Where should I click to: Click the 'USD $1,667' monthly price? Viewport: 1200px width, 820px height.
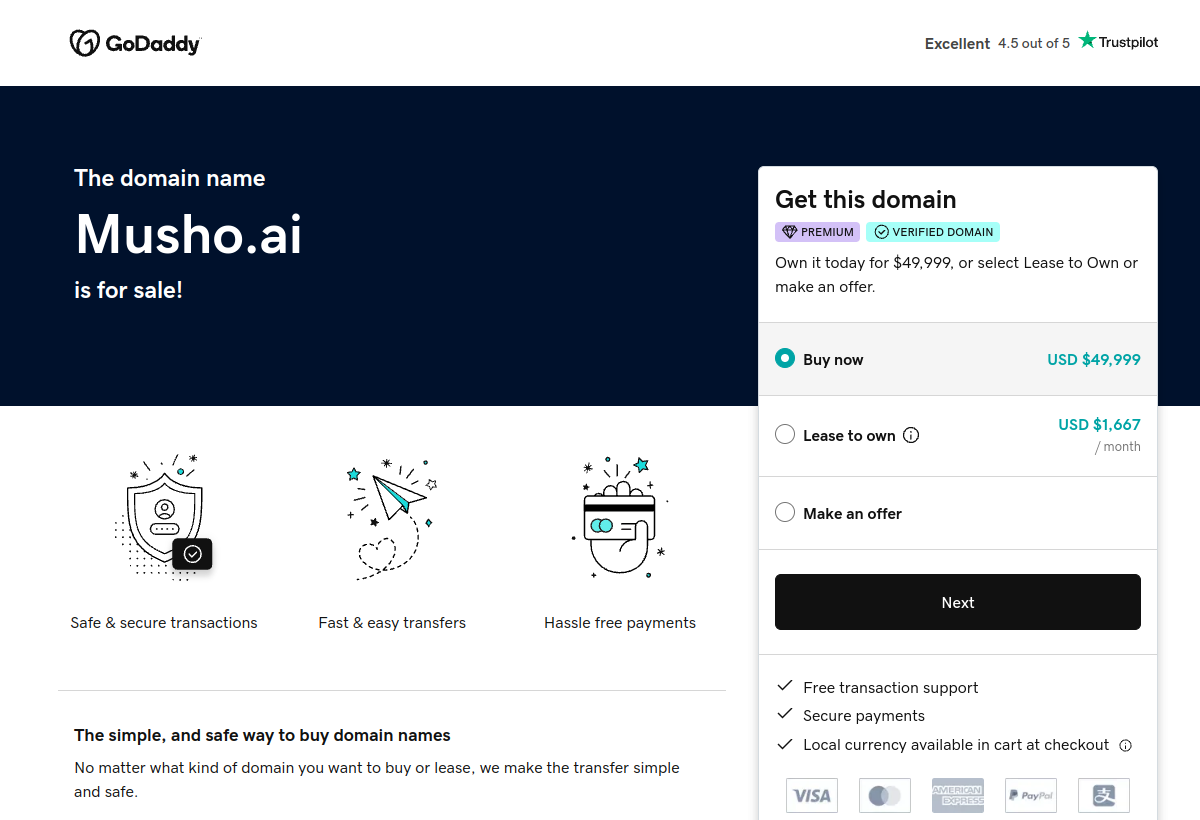coord(1099,424)
